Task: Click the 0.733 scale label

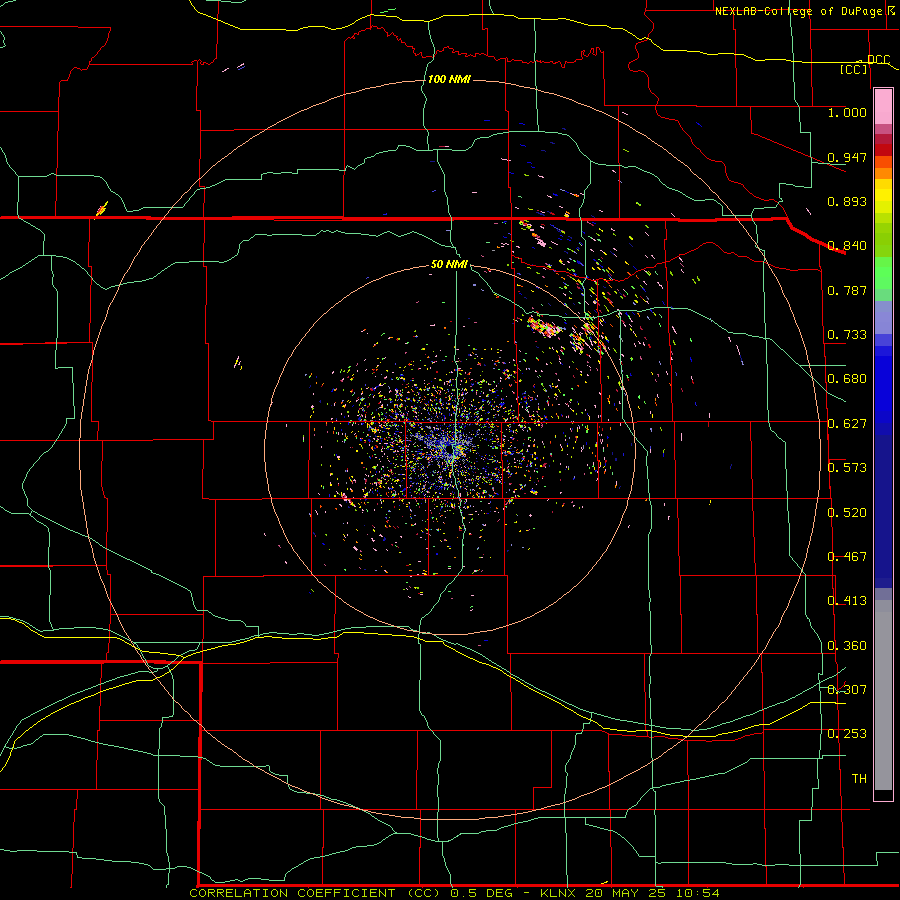Action: [847, 335]
